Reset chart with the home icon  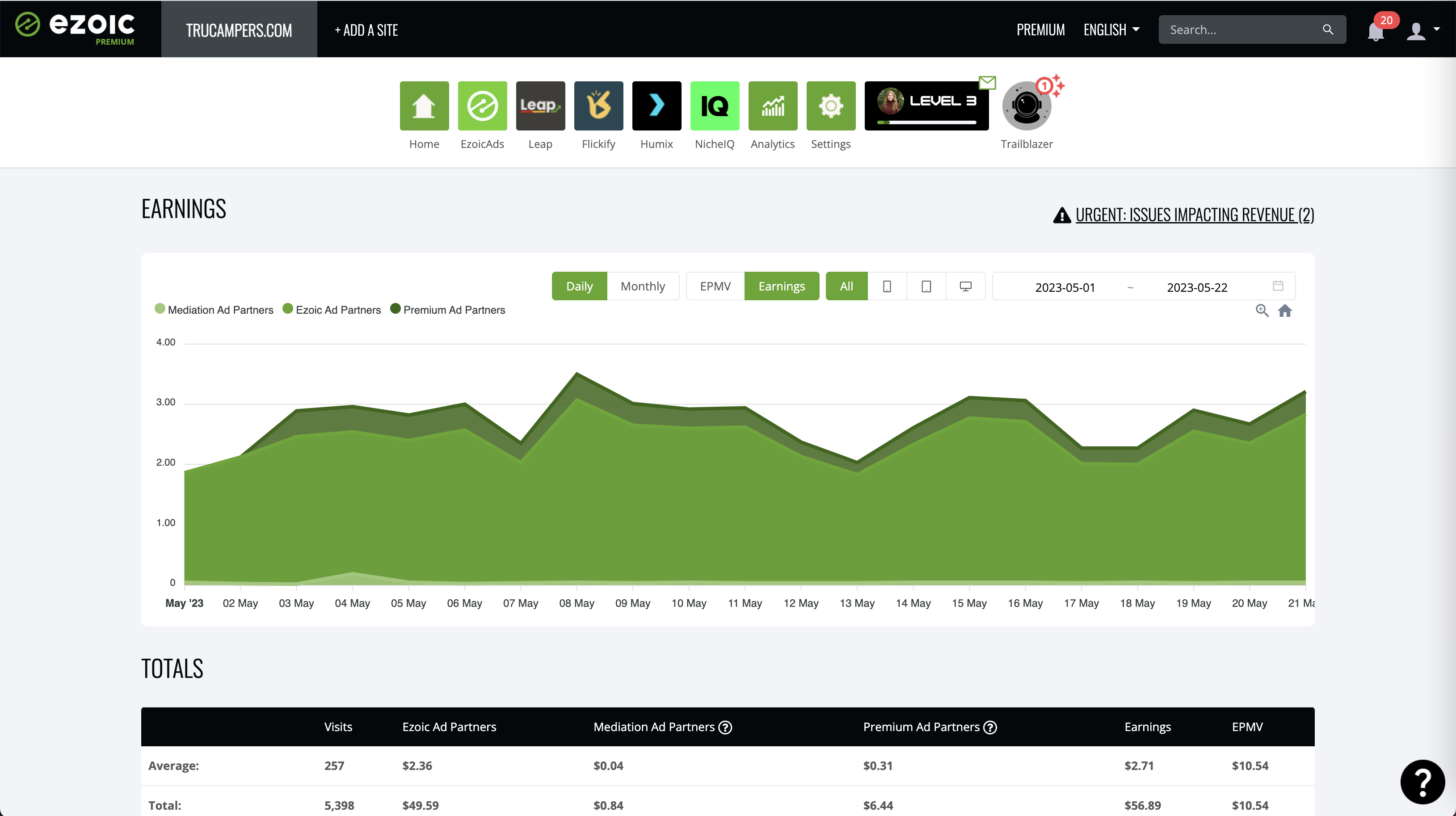pyautogui.click(x=1285, y=310)
